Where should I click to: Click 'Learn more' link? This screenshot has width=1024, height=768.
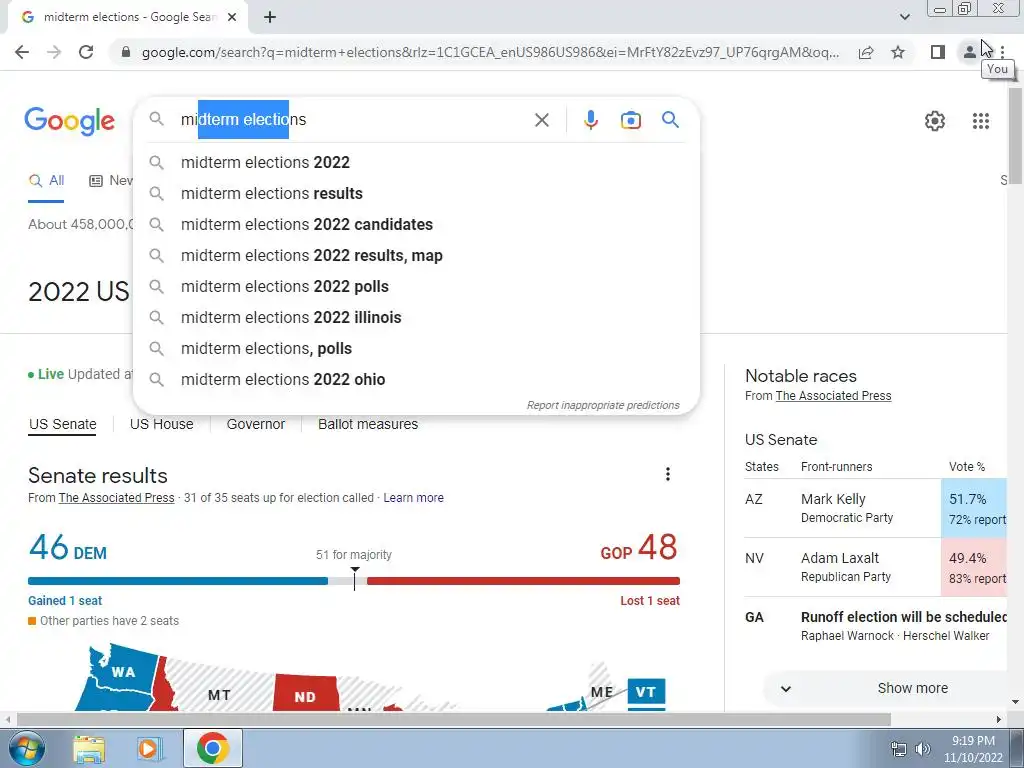[413, 498]
